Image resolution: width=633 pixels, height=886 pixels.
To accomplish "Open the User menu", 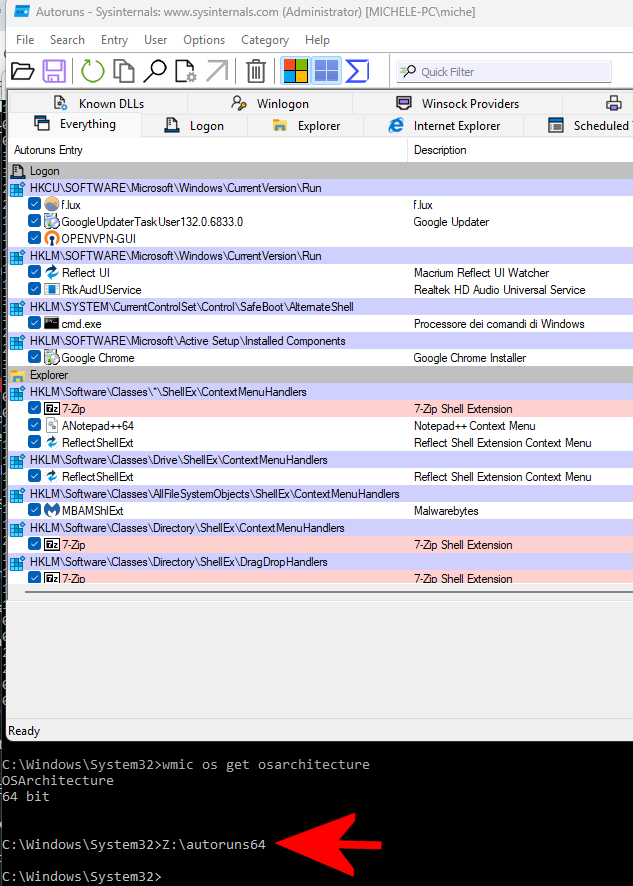I will pyautogui.click(x=155, y=40).
